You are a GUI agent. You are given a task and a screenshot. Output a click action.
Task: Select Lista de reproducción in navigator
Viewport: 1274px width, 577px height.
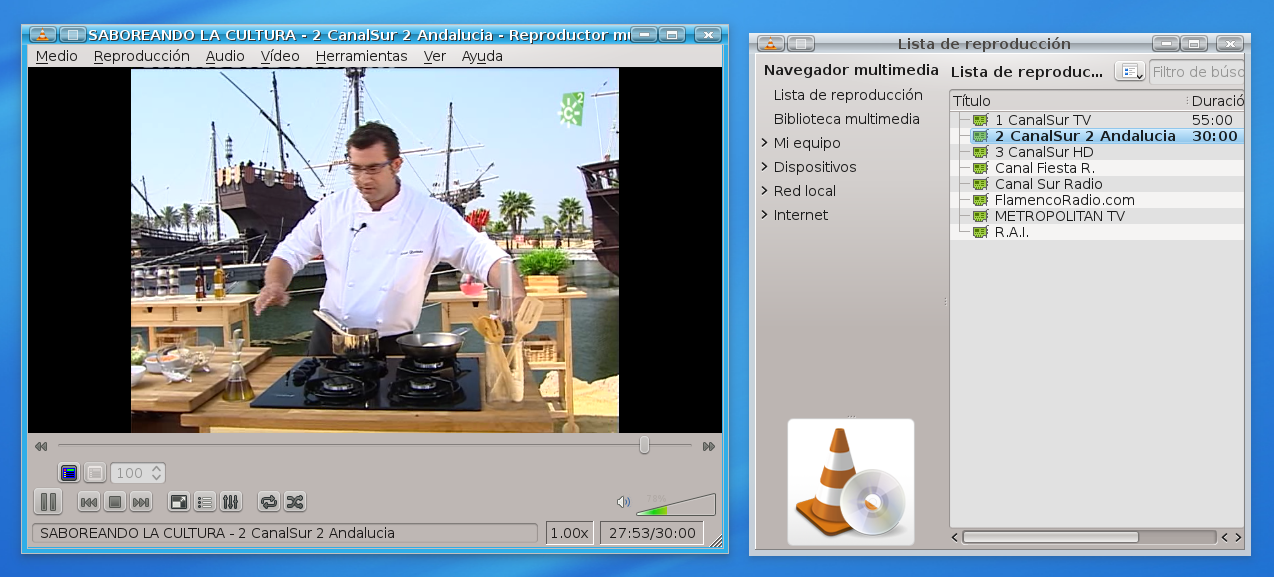848,95
